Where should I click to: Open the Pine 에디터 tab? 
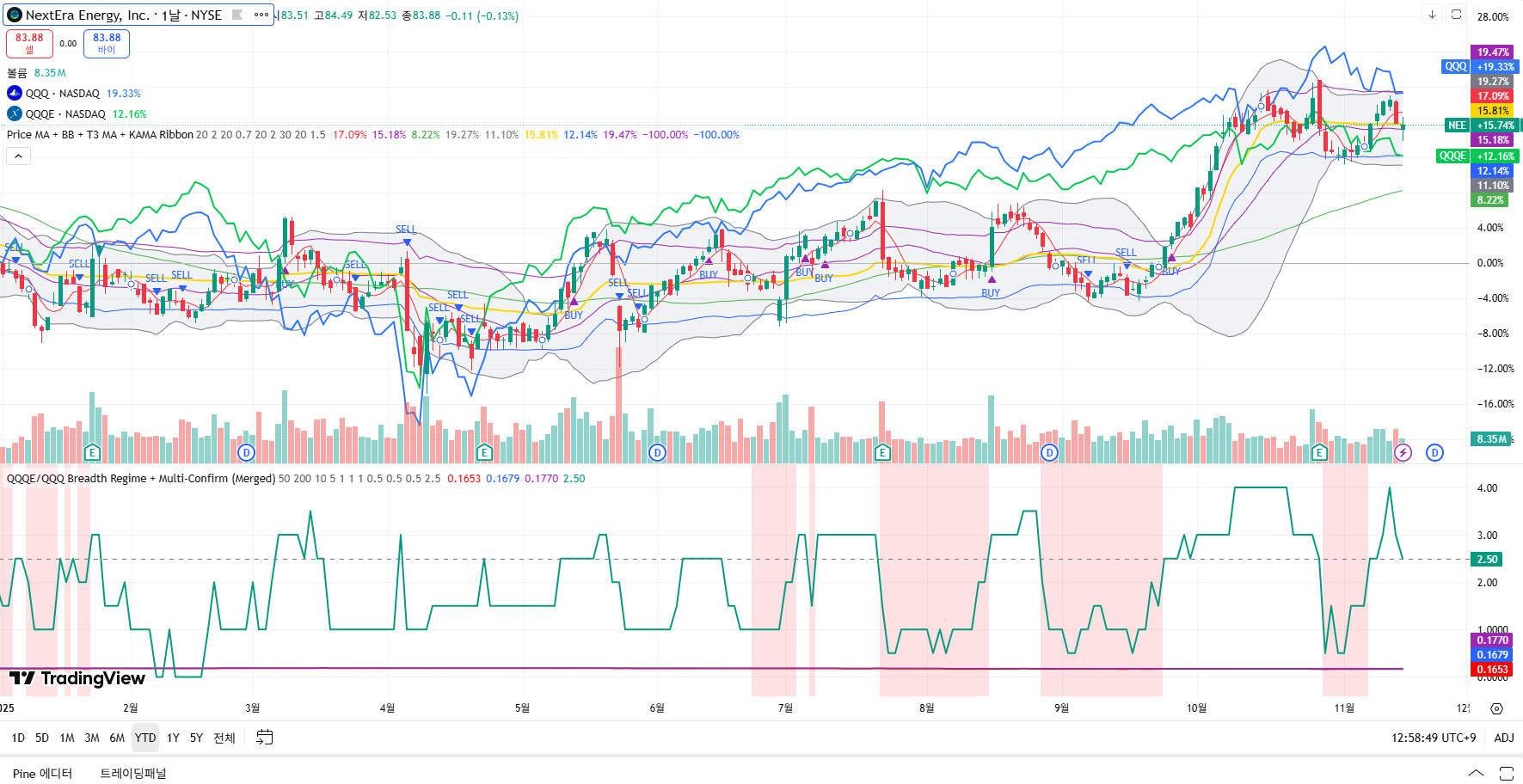43,773
